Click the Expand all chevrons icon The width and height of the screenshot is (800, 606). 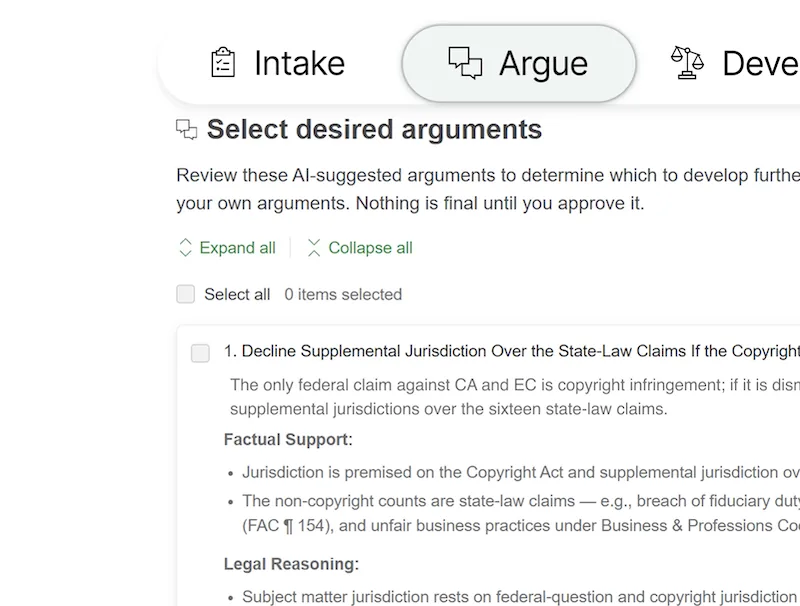[x=185, y=247]
